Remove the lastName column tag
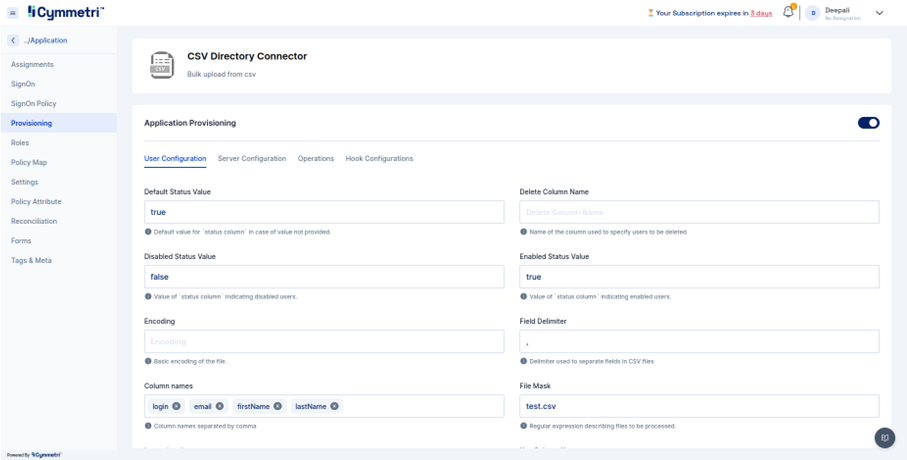The image size is (907, 460). [x=335, y=406]
